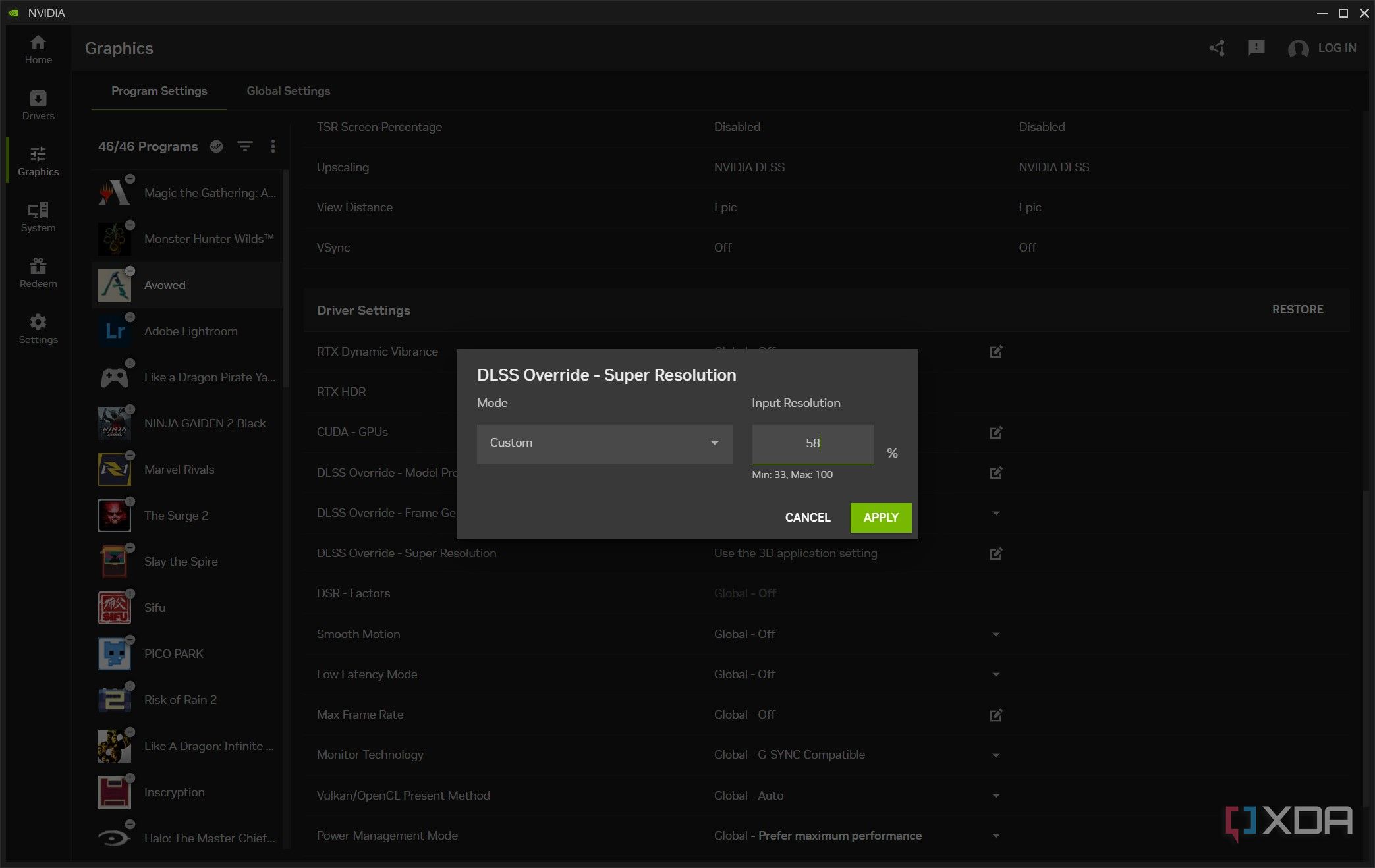The width and height of the screenshot is (1375, 868).
Task: Select Slay the Spire program
Action: click(187, 562)
